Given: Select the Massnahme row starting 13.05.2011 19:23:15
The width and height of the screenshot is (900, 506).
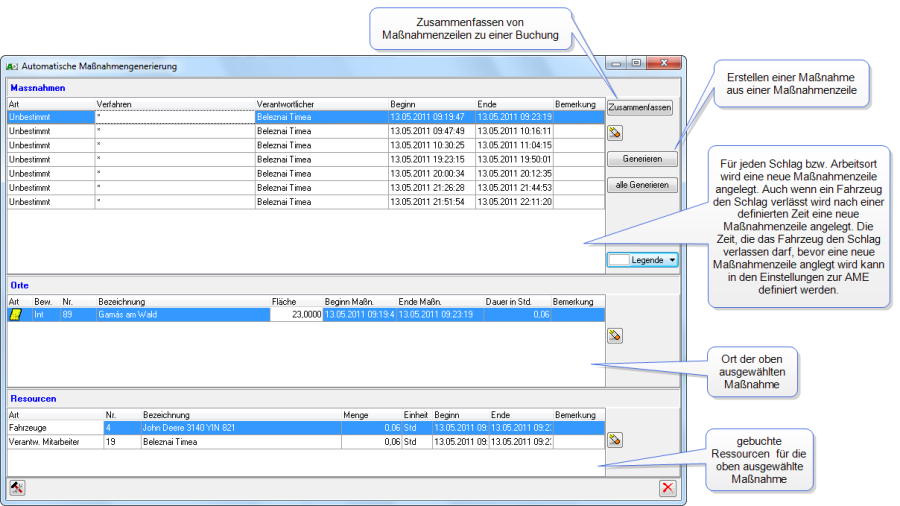Looking at the screenshot, I should click(x=300, y=159).
